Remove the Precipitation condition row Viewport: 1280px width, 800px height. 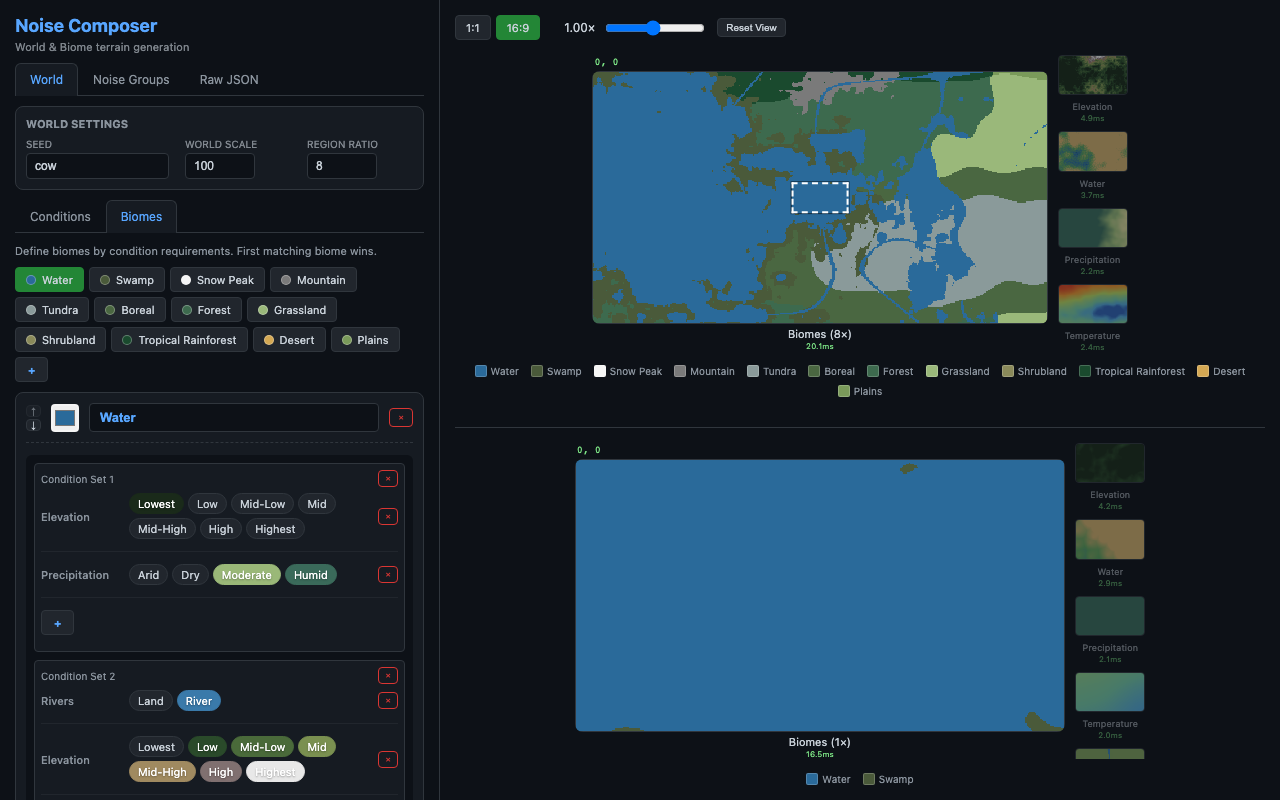coord(387,575)
